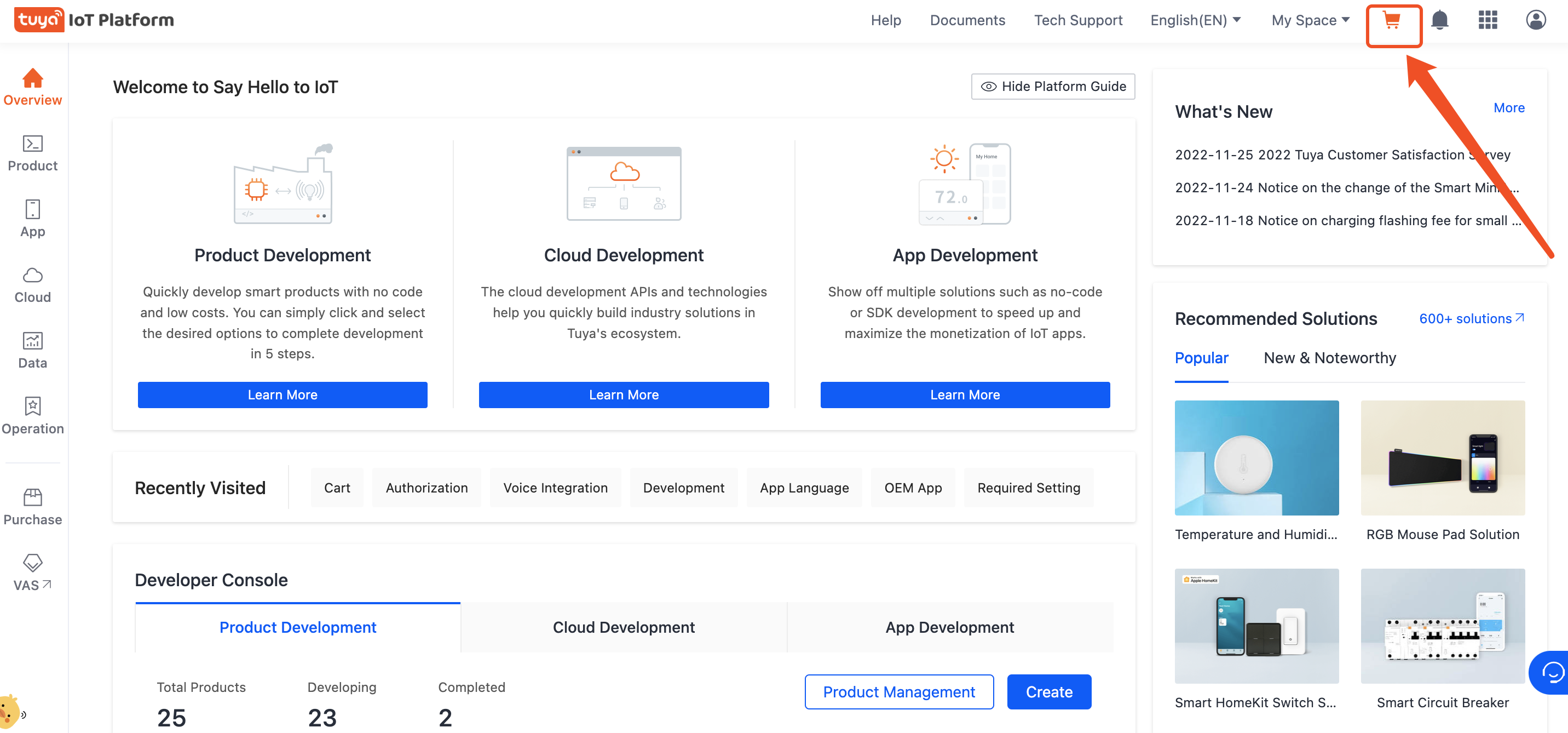Open Smart HomeKit Switch solution thumbnail
The width and height of the screenshot is (1568, 733).
point(1256,626)
